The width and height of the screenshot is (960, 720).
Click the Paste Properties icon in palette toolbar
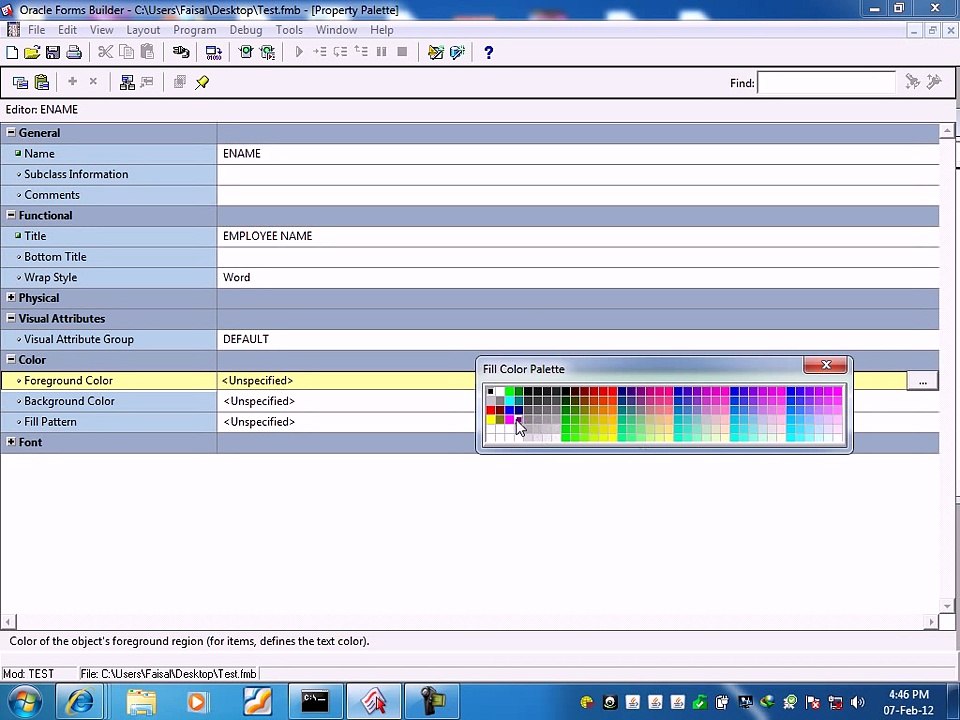[42, 82]
